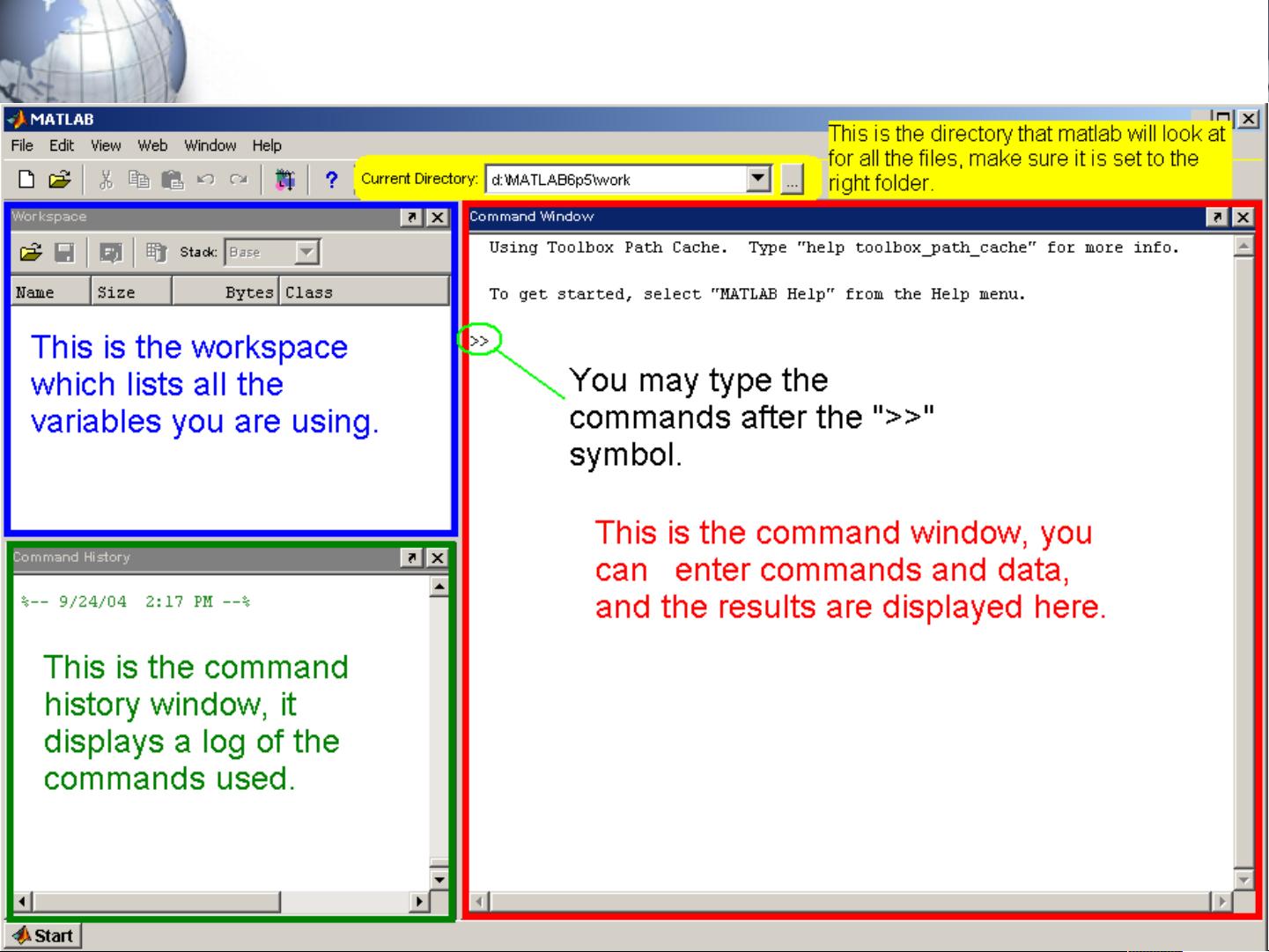The image size is (1269, 952).
Task: Browse for folder with the ... button
Action: 792,181
